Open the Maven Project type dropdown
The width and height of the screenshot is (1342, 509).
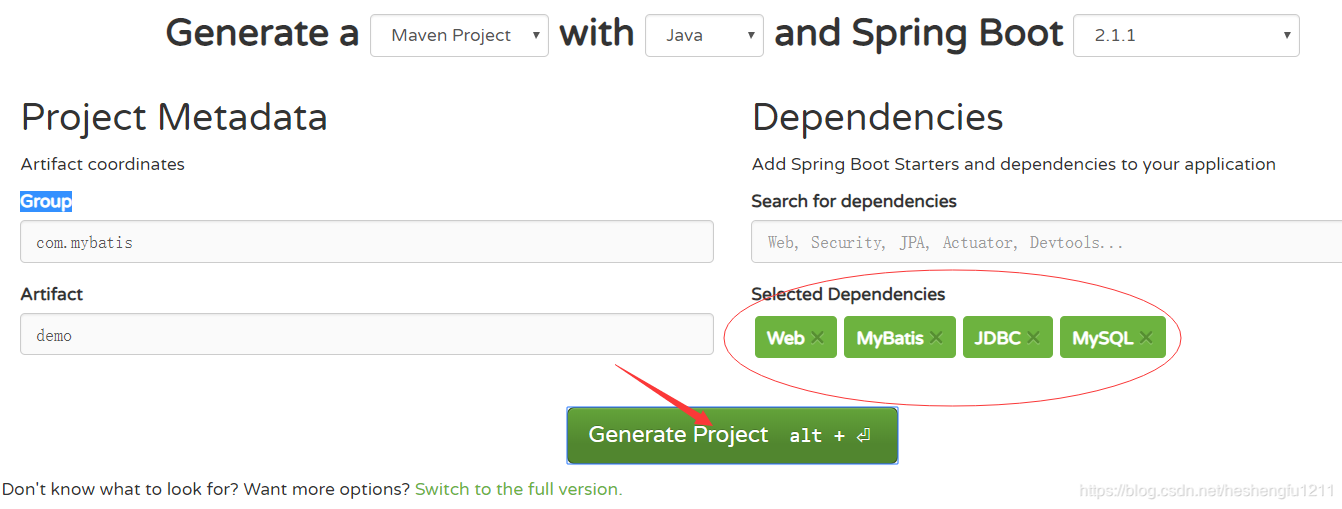click(x=459, y=35)
